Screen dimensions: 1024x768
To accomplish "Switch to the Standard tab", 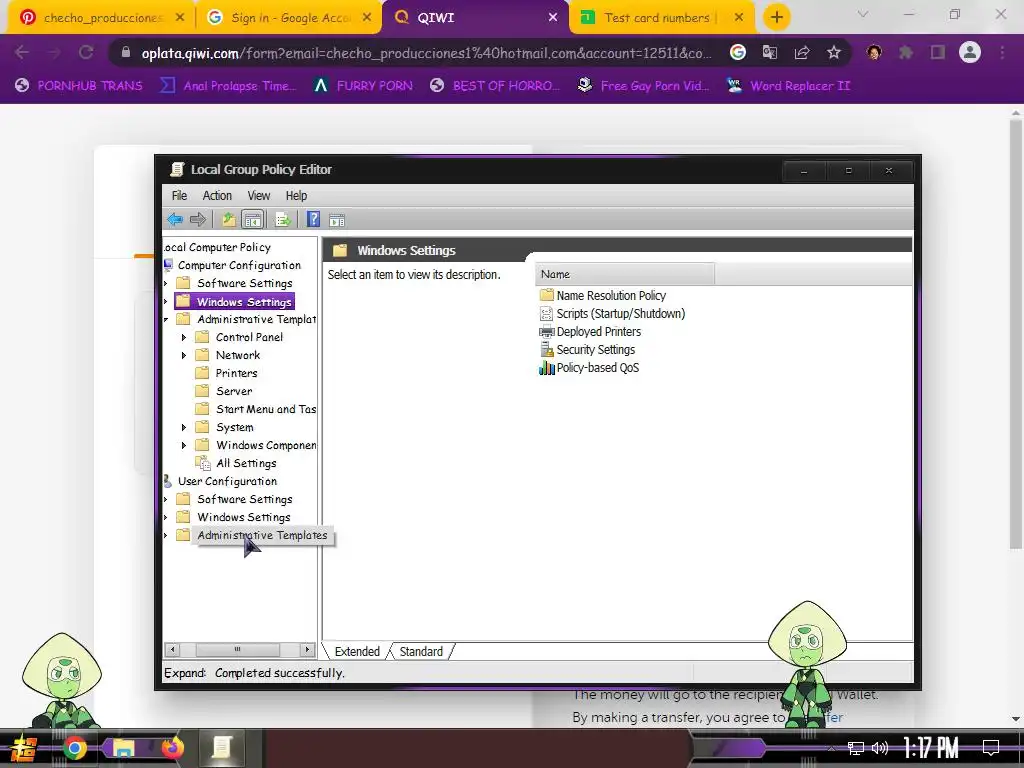I will [421, 651].
